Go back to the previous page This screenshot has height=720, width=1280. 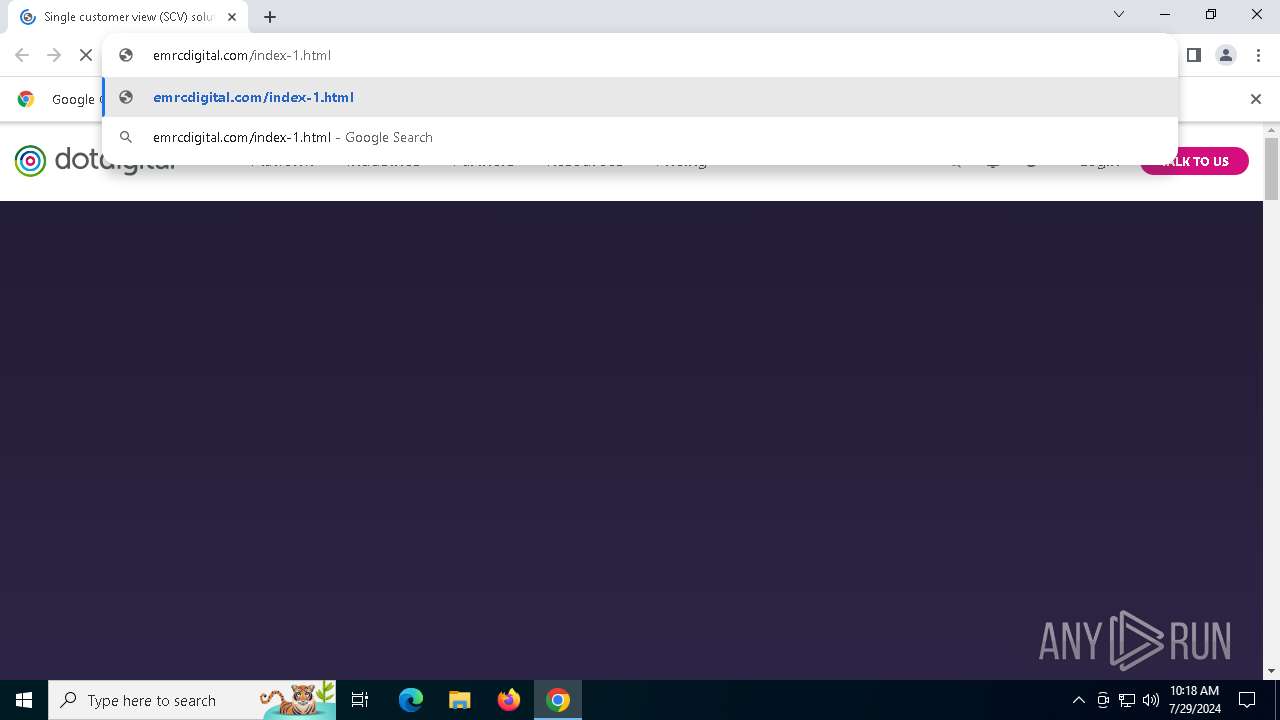(x=22, y=55)
